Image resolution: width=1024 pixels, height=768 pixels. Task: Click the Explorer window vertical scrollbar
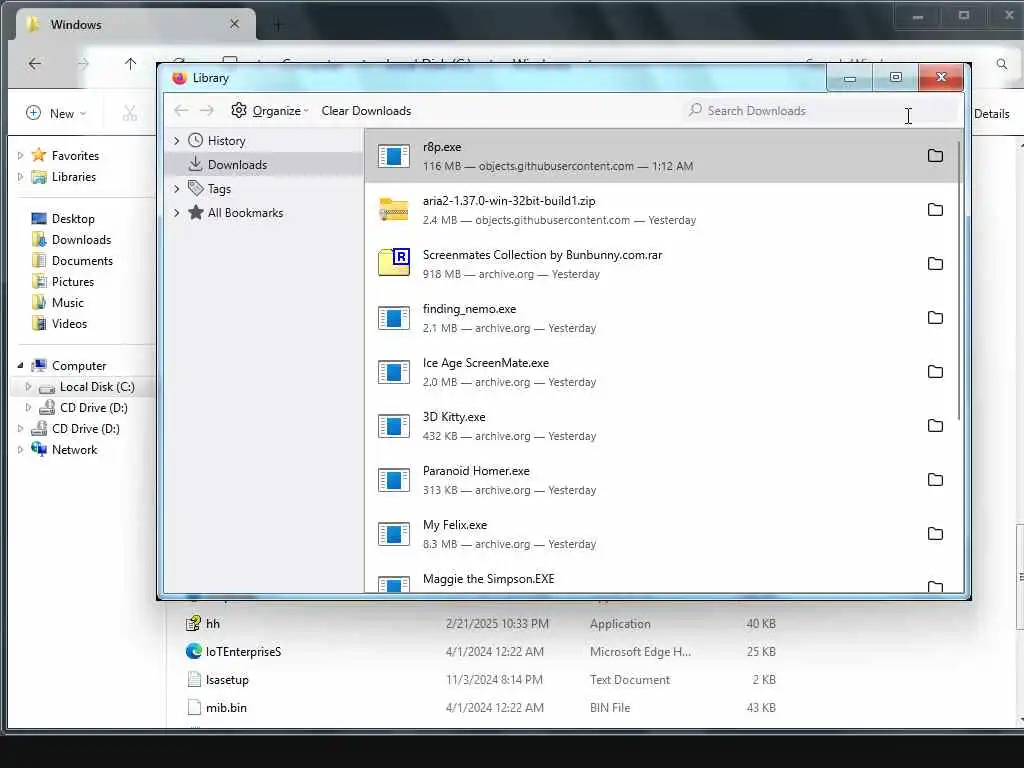(1019, 577)
